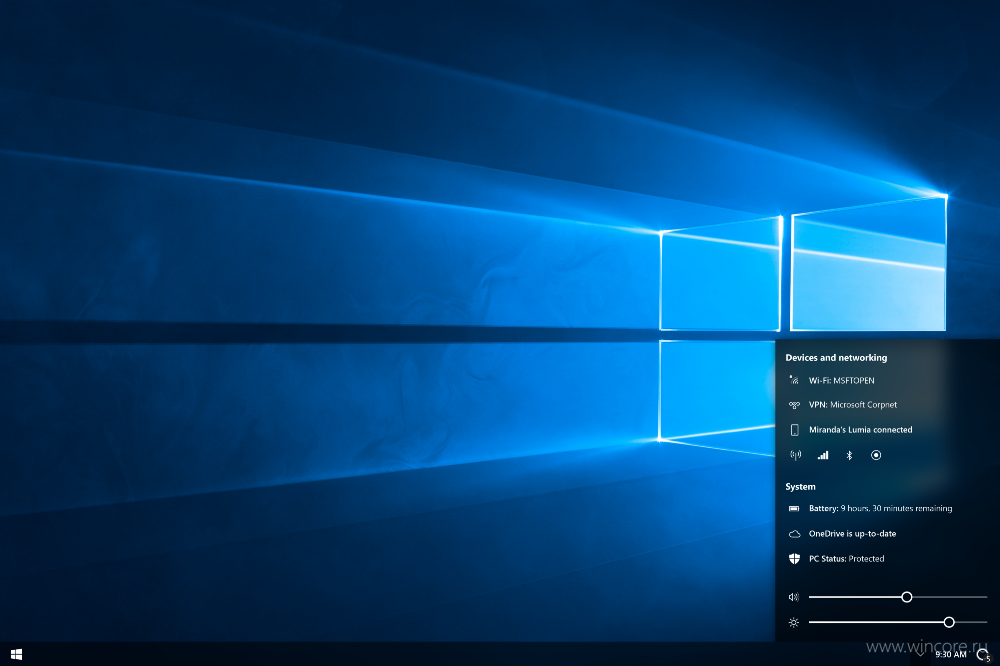This screenshot has height=666, width=1000.
Task: Click the VPN network icon
Action: coord(794,405)
